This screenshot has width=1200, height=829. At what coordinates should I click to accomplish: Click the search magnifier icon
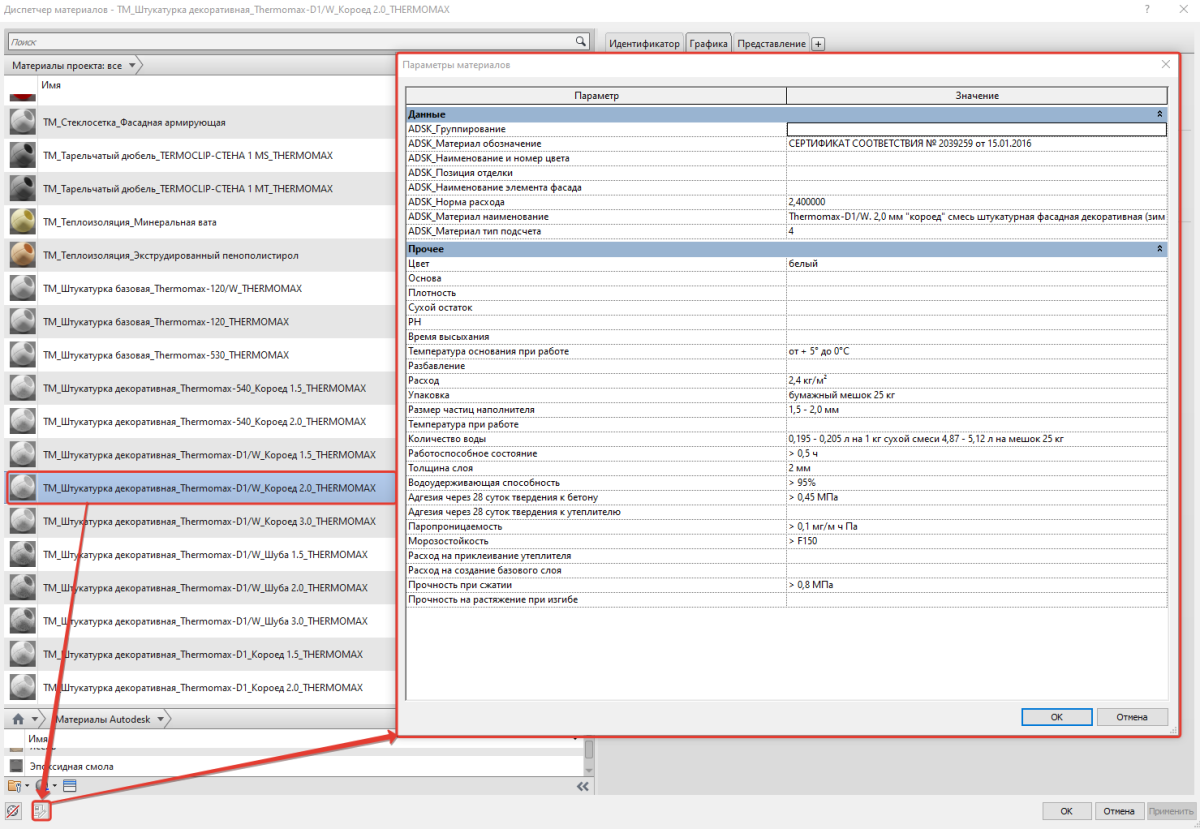tap(580, 42)
